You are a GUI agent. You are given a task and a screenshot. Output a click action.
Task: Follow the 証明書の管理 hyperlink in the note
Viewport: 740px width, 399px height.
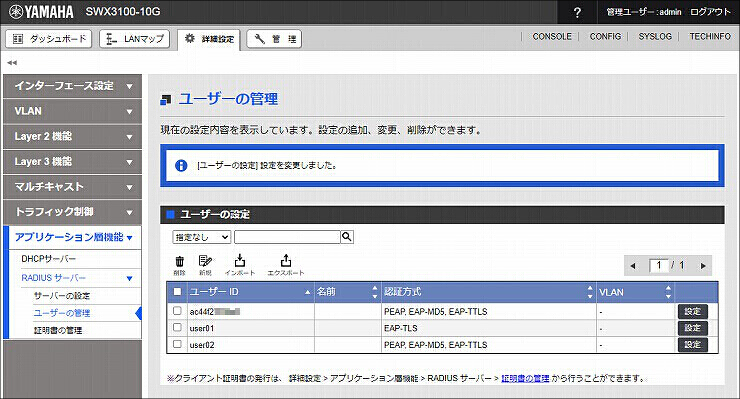pos(525,378)
